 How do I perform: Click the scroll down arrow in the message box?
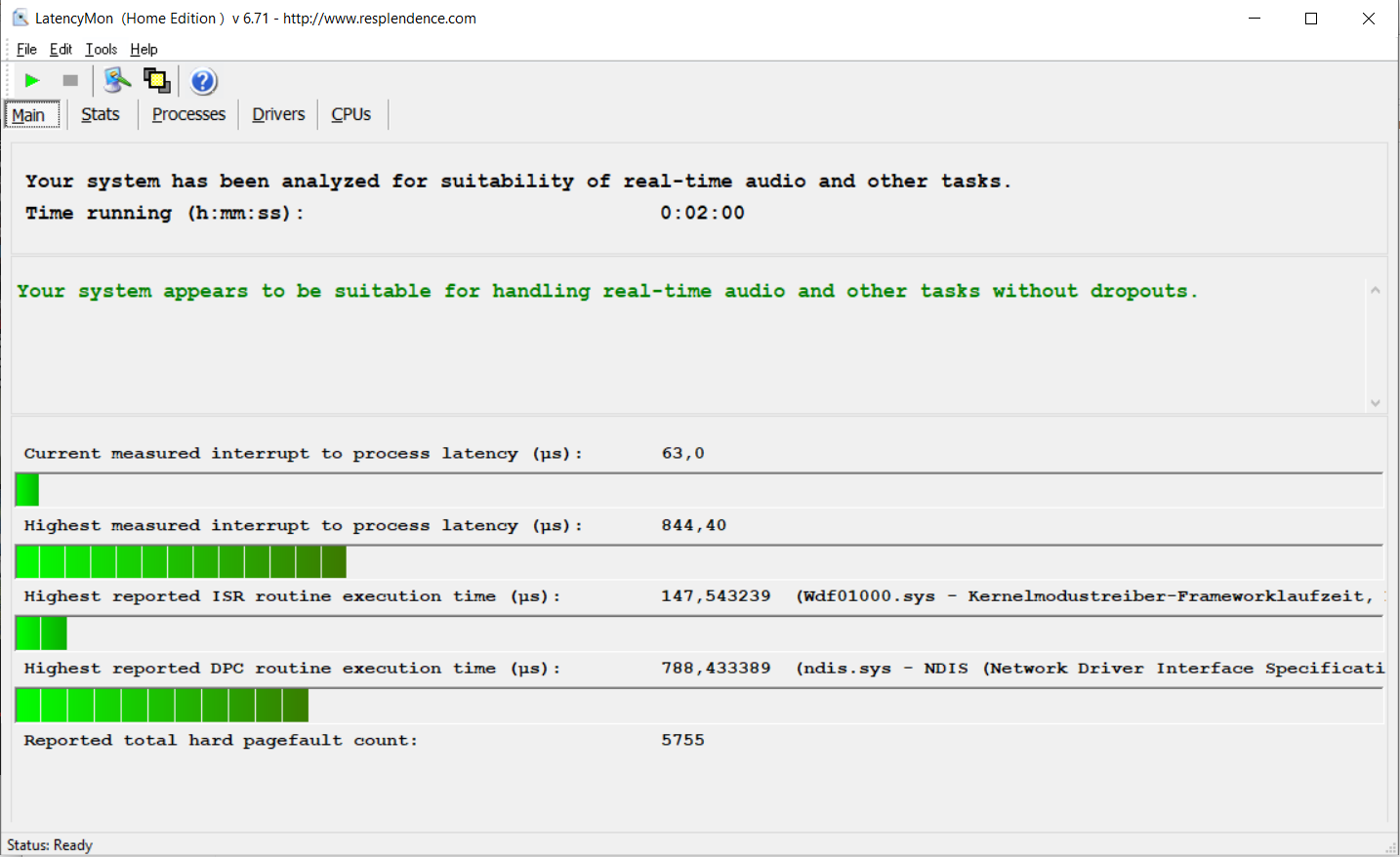tap(1375, 402)
